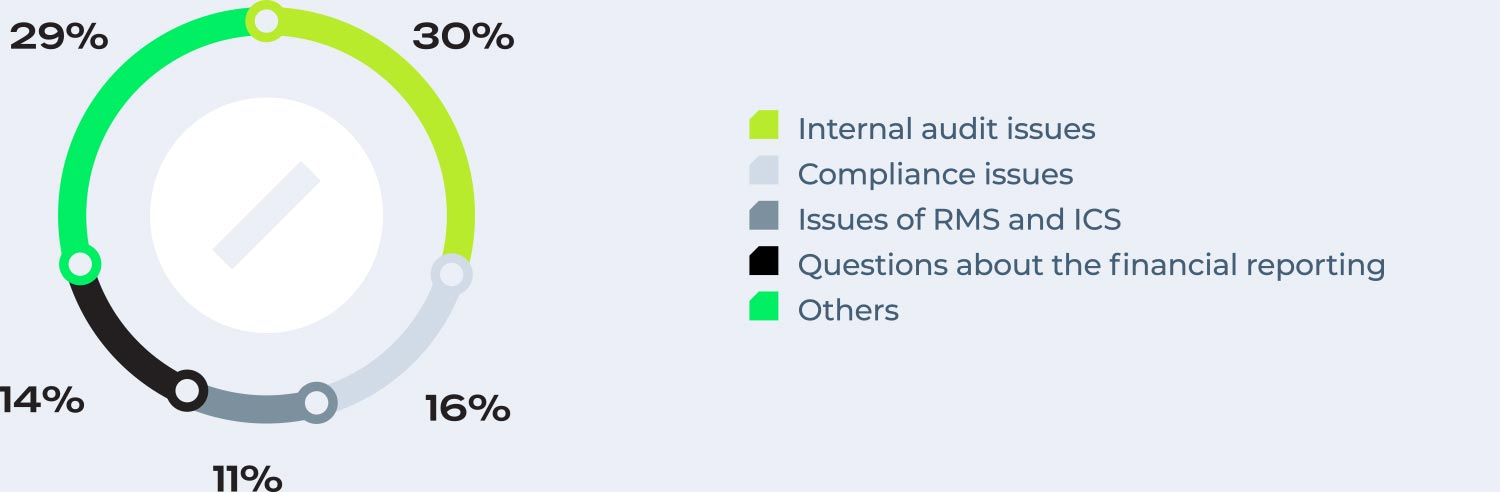Select the Others legend label
Screen dimensions: 1500x492
coord(848,310)
